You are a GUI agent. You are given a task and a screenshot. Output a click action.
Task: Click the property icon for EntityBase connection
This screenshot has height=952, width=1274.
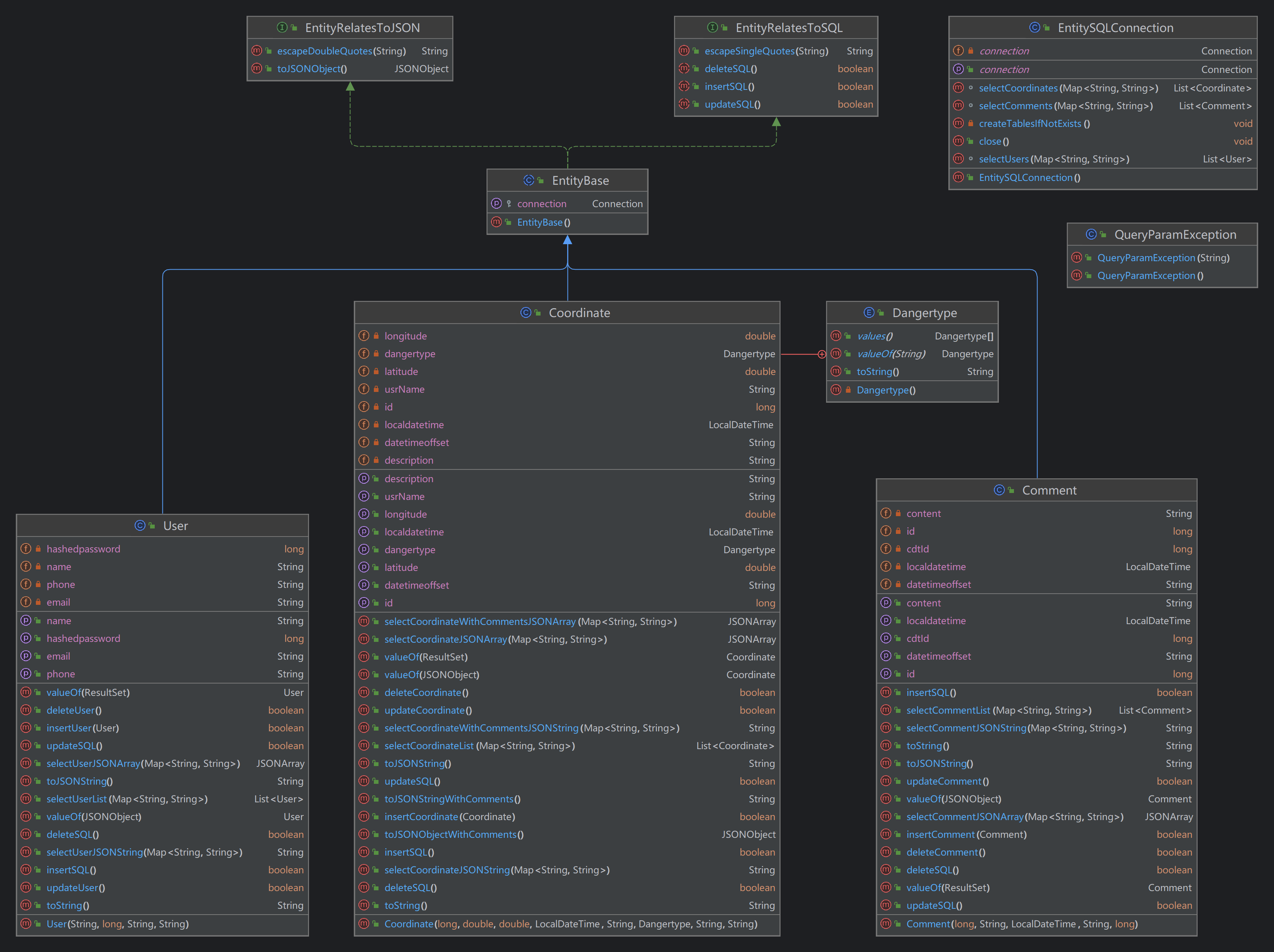point(496,203)
